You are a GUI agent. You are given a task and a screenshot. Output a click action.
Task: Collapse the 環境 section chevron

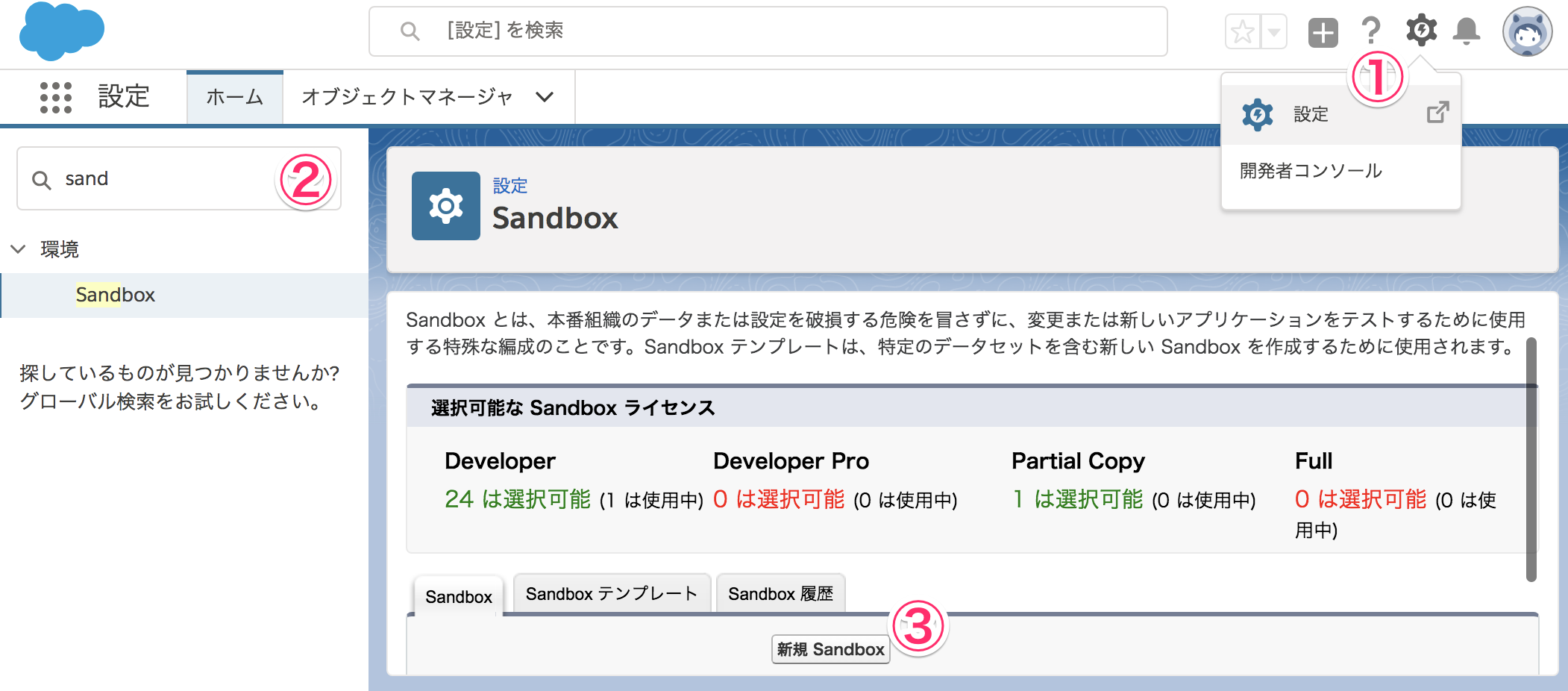pyautogui.click(x=19, y=248)
